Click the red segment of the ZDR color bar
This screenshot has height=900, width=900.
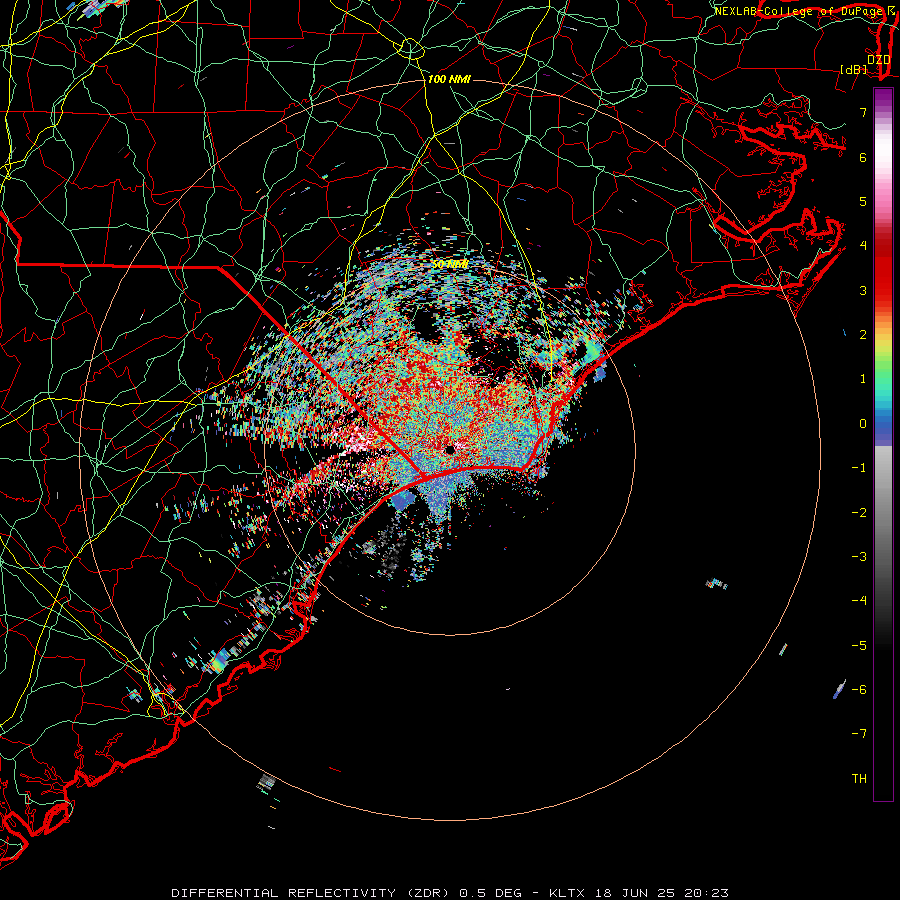[883, 270]
